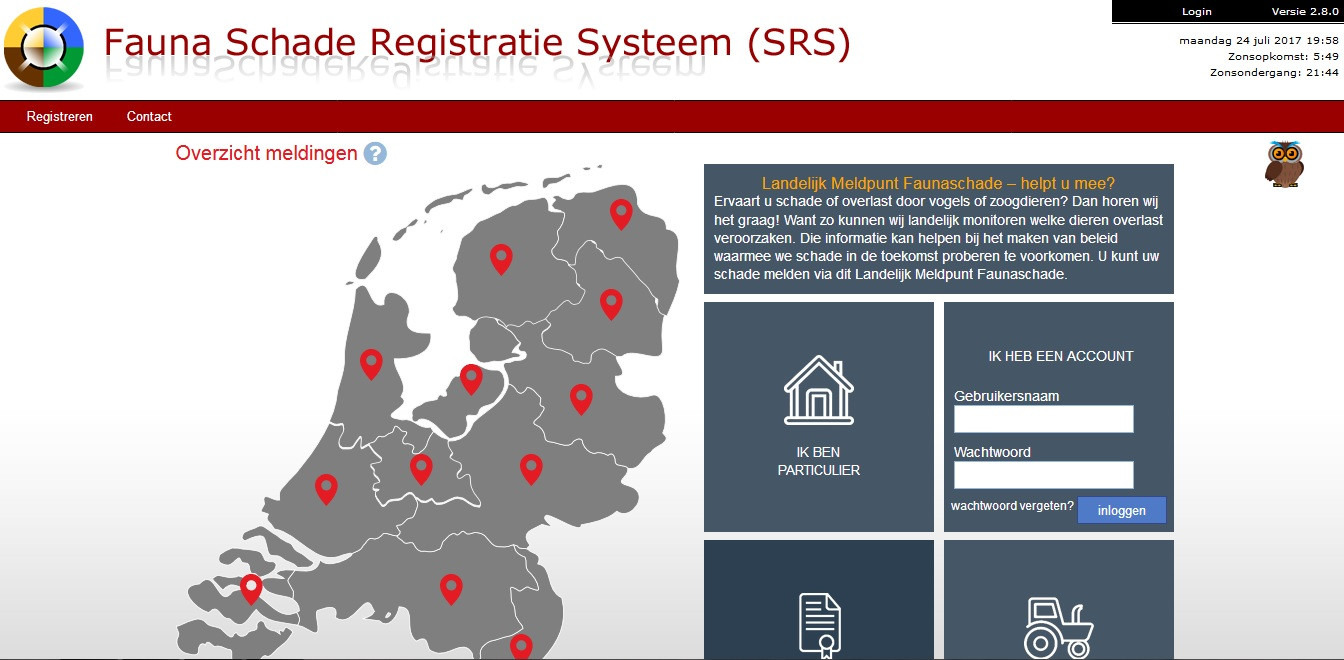The width and height of the screenshot is (1344, 660).
Task: Click the wachtwoord vergeten link
Action: pyautogui.click(x=1012, y=506)
